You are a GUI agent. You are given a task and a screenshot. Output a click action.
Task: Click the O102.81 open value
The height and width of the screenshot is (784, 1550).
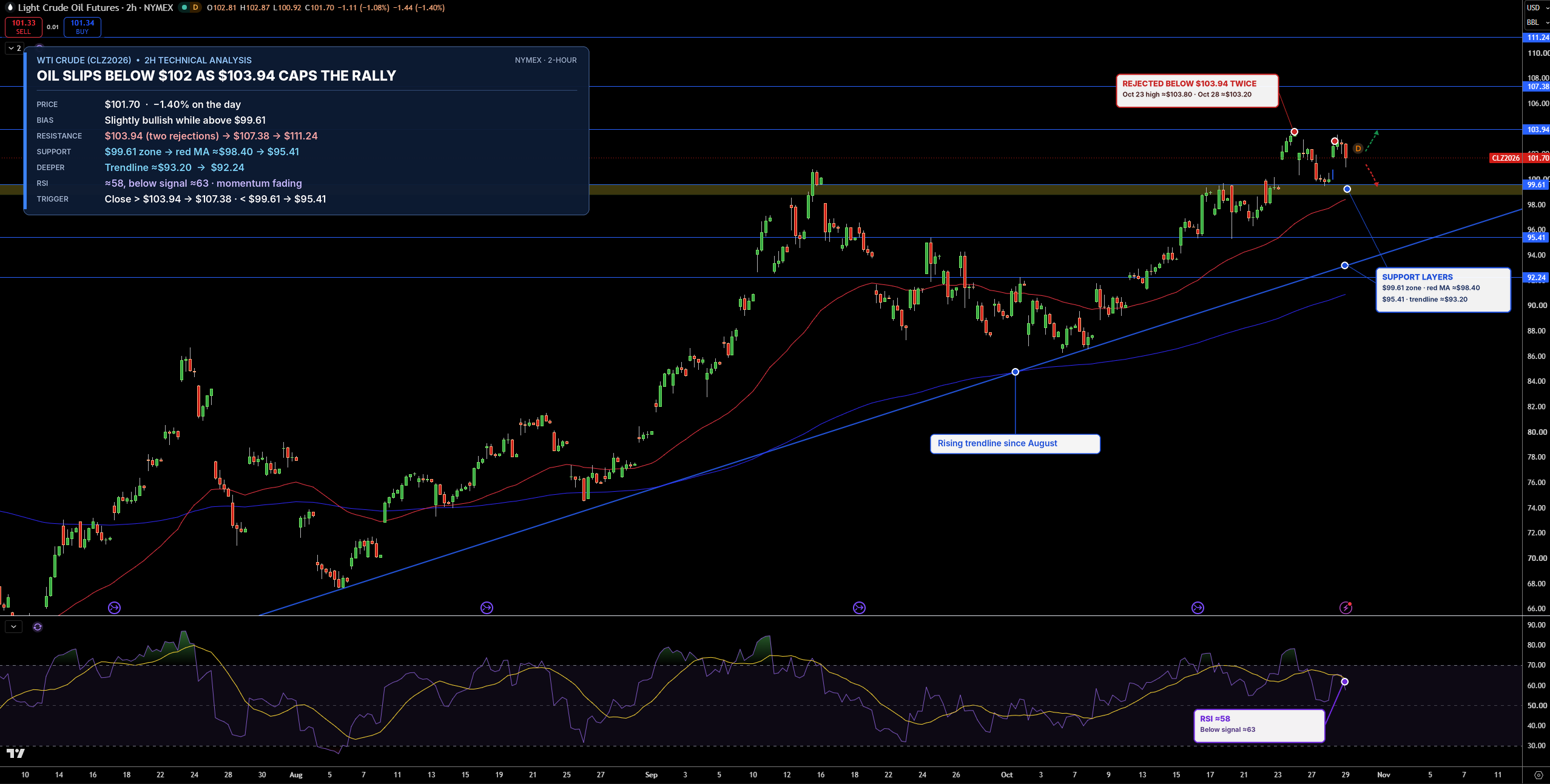pos(221,8)
